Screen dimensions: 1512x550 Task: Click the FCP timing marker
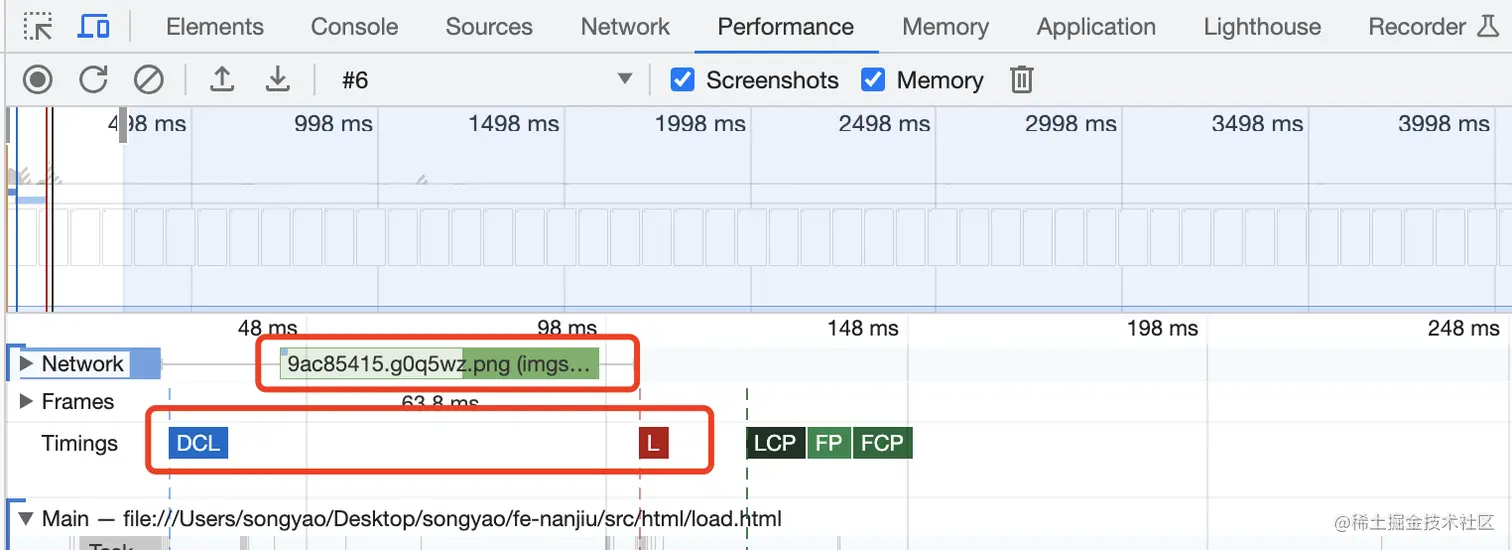(x=882, y=443)
